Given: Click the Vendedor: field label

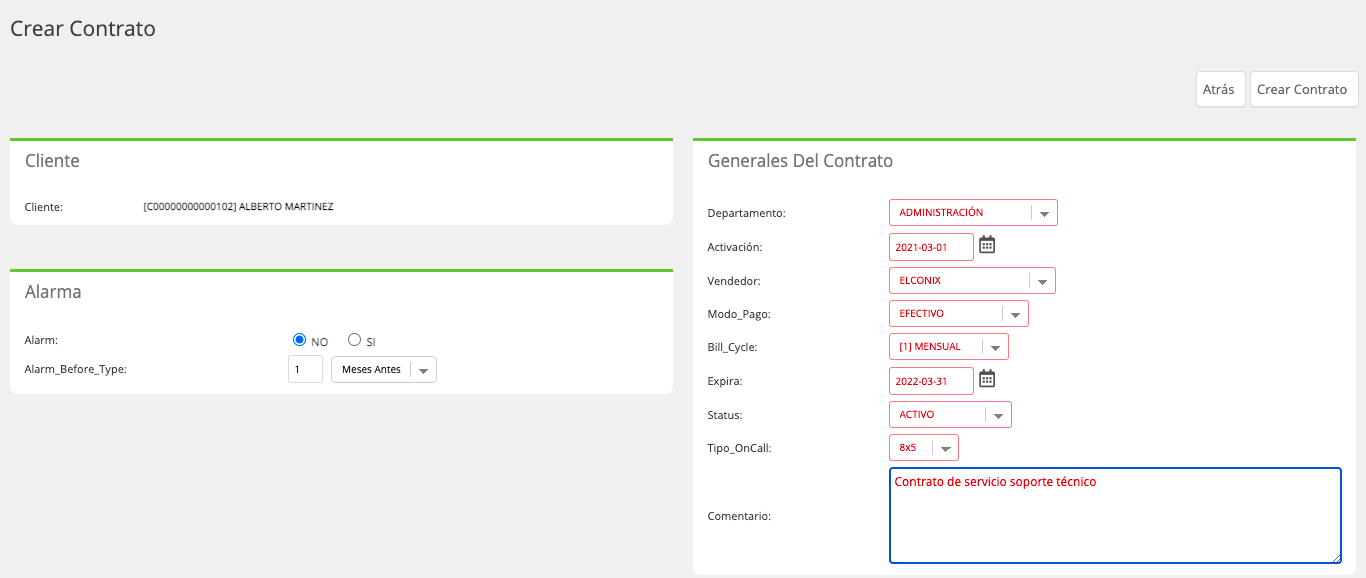Looking at the screenshot, I should 734,281.
